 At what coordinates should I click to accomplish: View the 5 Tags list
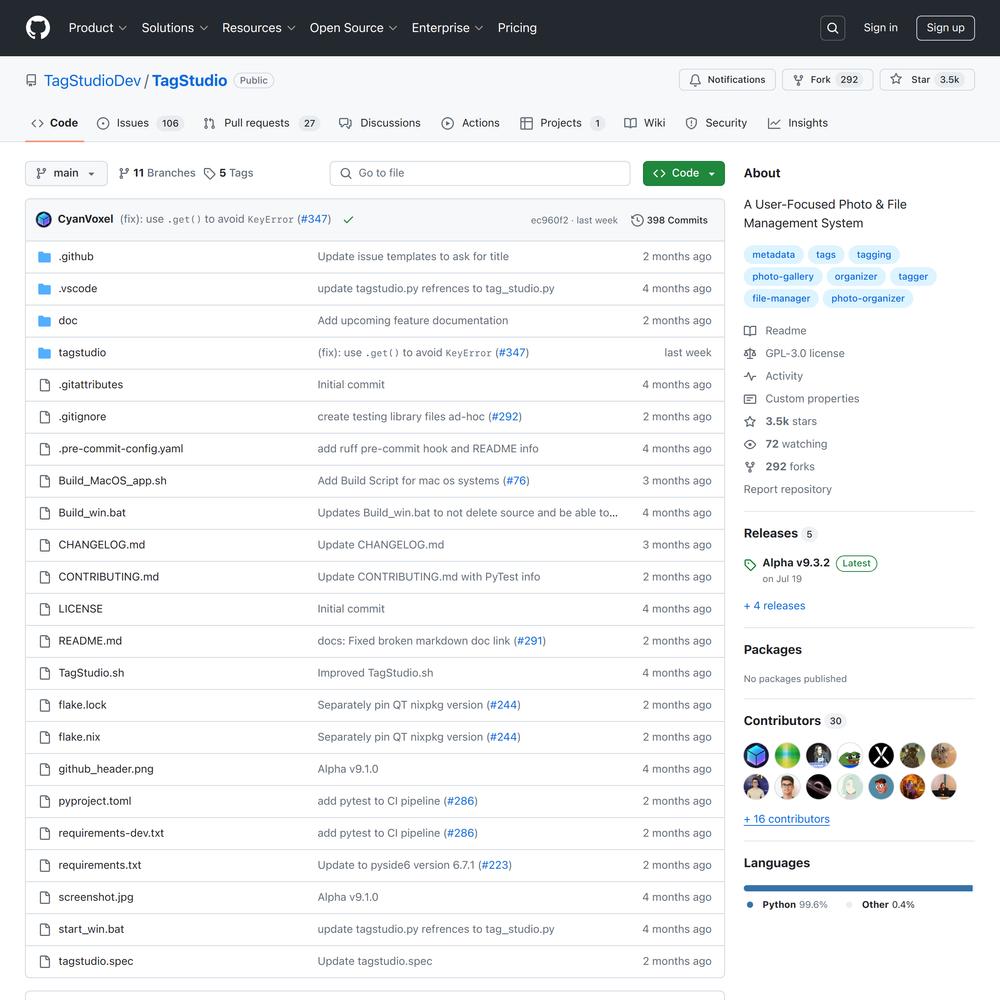click(228, 173)
